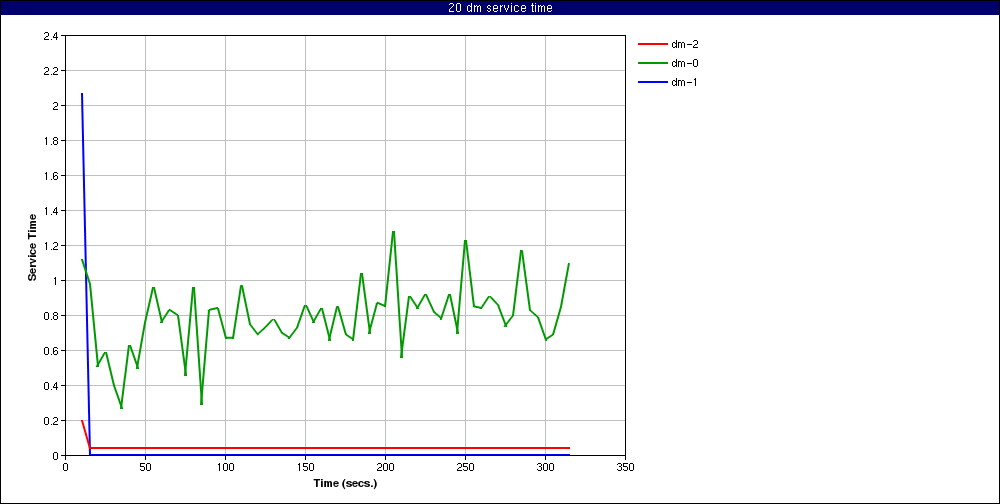Click the green dm-0 legend line swatch
Image resolution: width=1000 pixels, height=504 pixels.
(x=651, y=63)
